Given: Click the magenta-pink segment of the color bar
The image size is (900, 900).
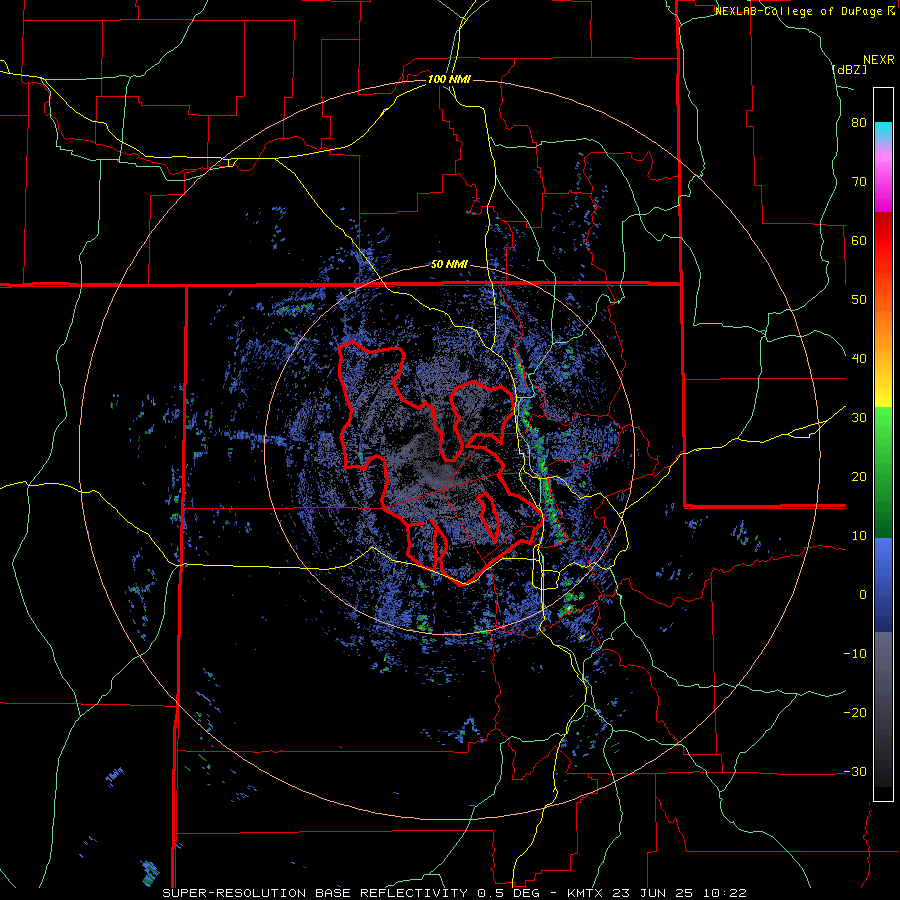Looking at the screenshot, I should pyautogui.click(x=883, y=178).
